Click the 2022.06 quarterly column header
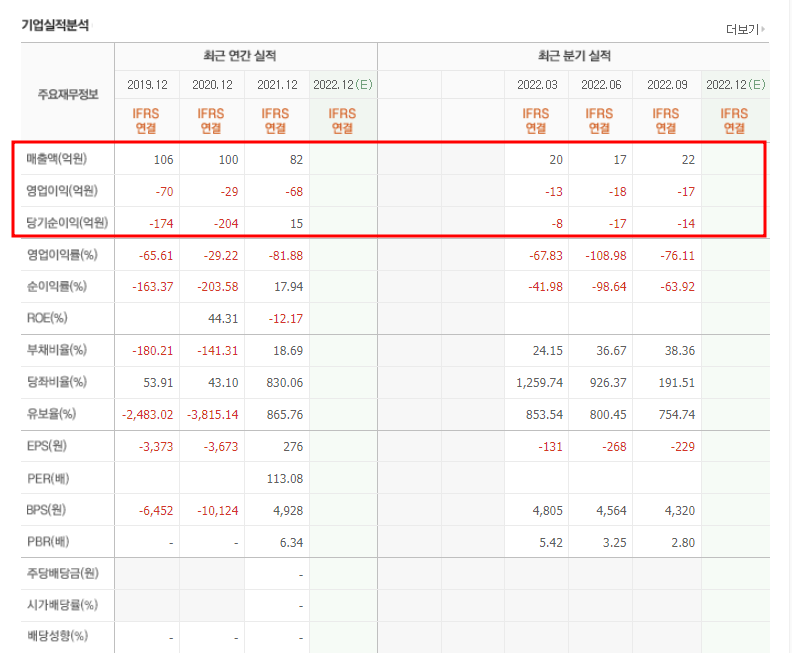This screenshot has height=653, width=792. click(601, 85)
